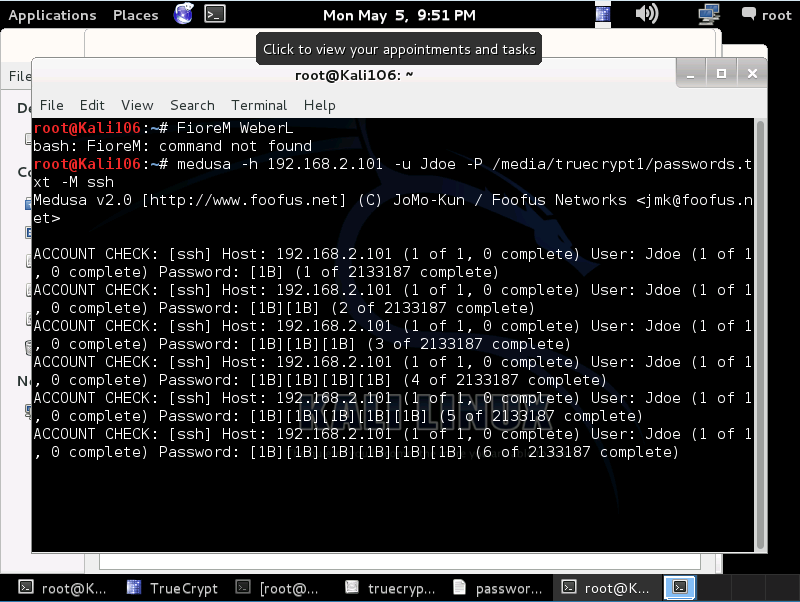The image size is (800, 602).
Task: Open the volume speaker icon
Action: click(x=646, y=14)
